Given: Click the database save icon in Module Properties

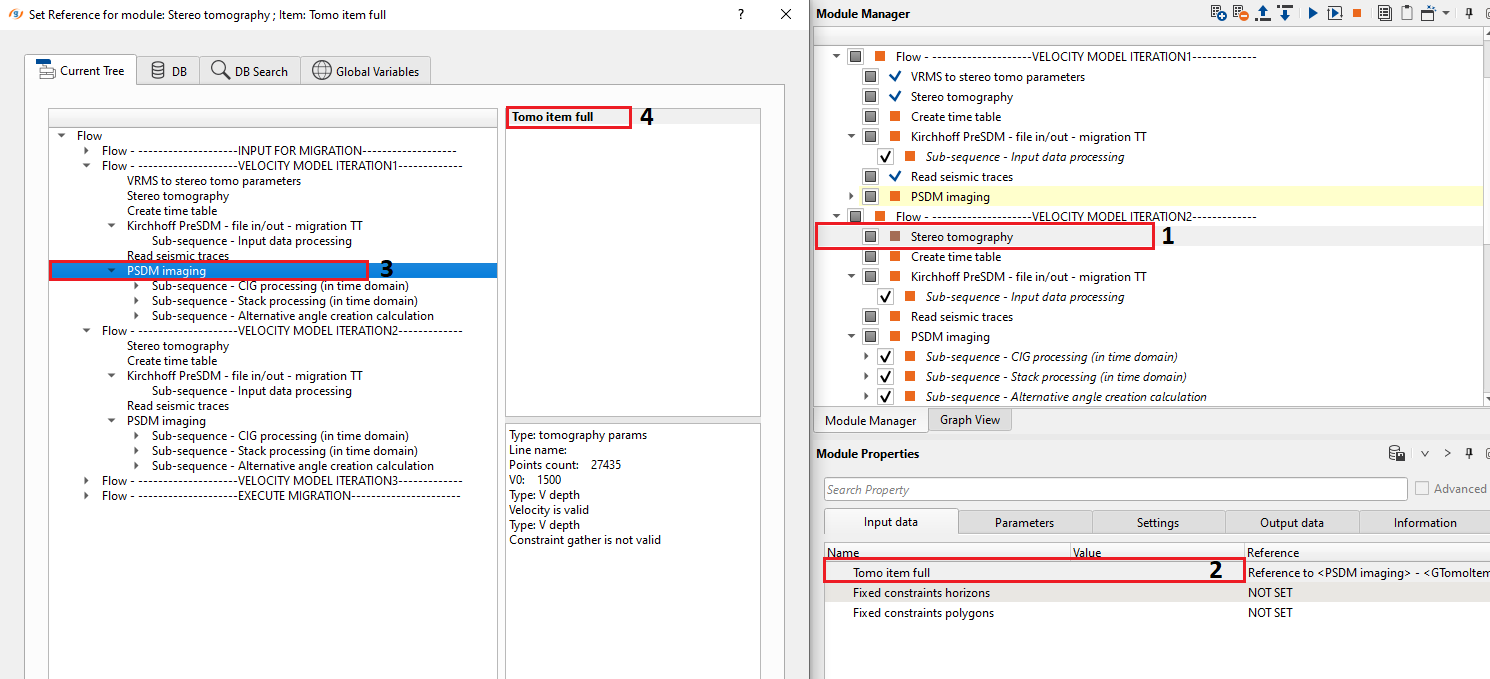Looking at the screenshot, I should coord(1396,454).
